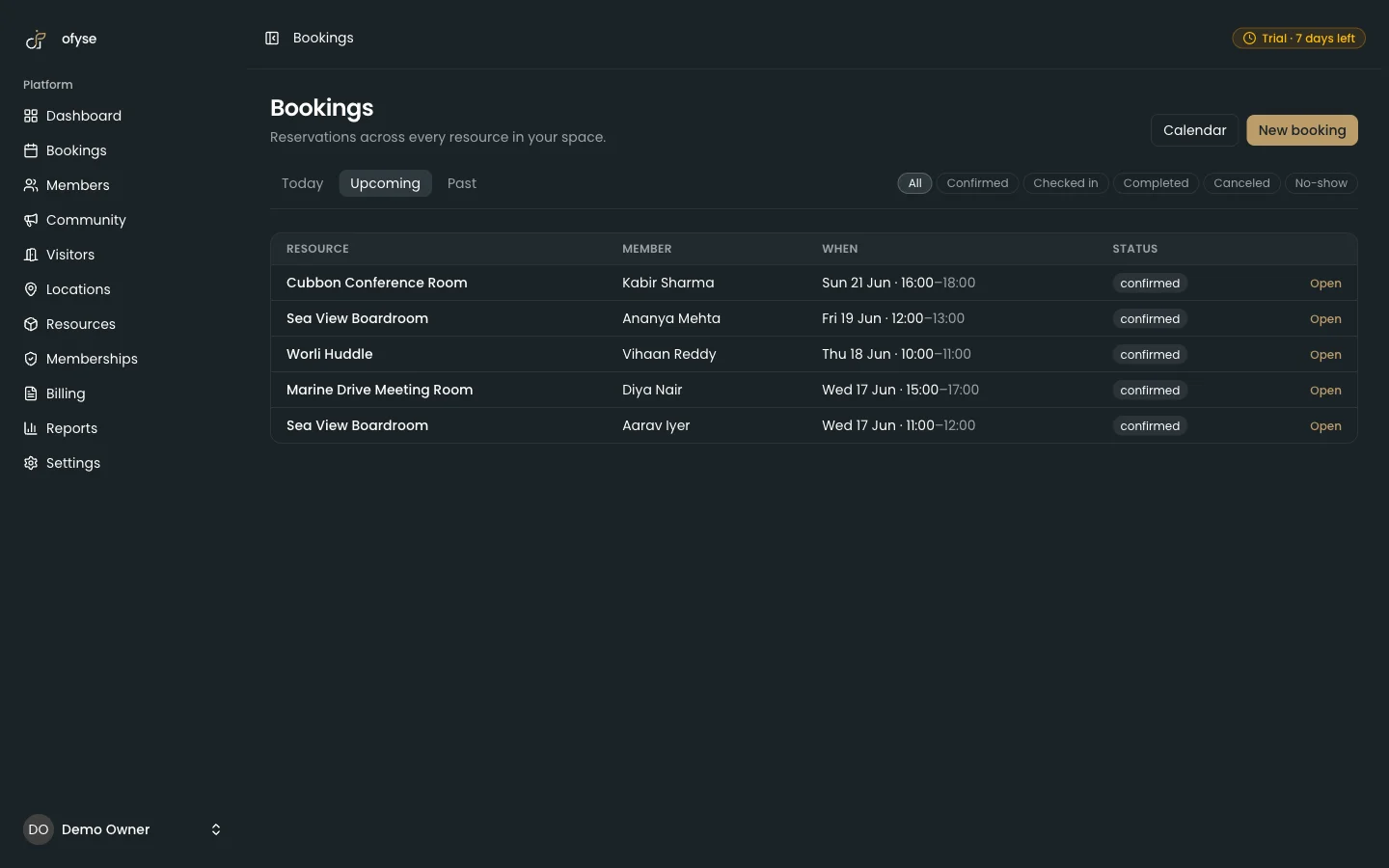Image resolution: width=1389 pixels, height=868 pixels.
Task: Open Aarav Iyer's booking link
Action: pyautogui.click(x=1325, y=426)
